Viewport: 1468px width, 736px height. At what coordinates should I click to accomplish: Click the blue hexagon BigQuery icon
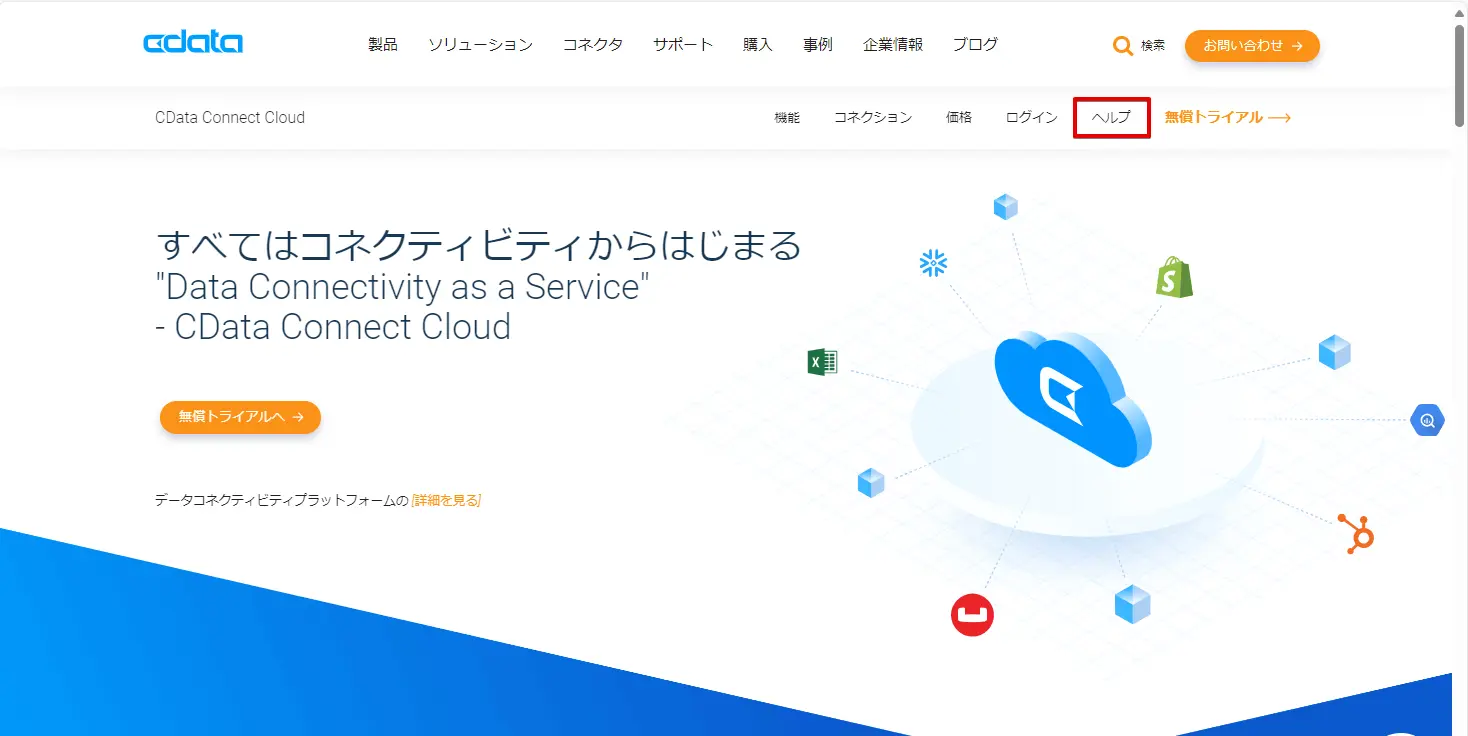[1427, 420]
